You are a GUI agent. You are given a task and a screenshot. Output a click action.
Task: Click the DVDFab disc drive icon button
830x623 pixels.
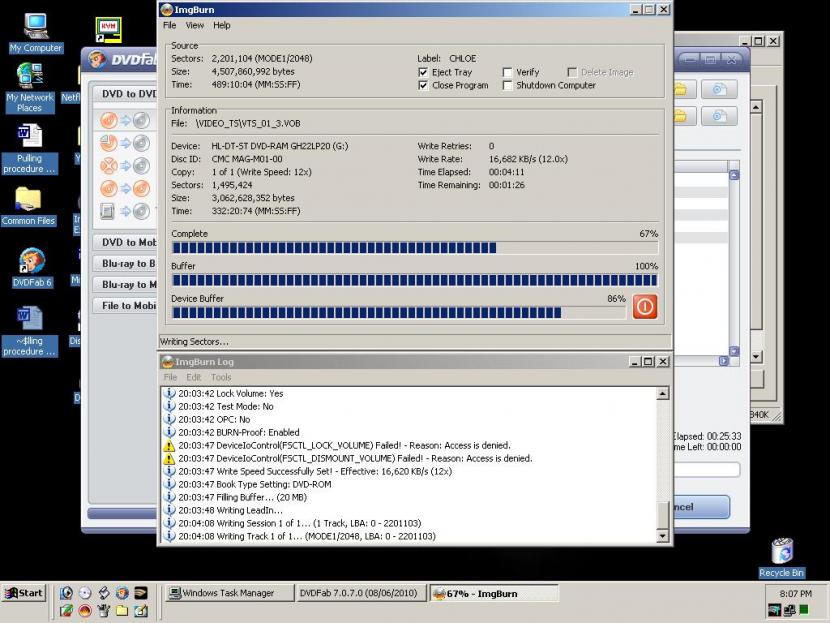[718, 90]
